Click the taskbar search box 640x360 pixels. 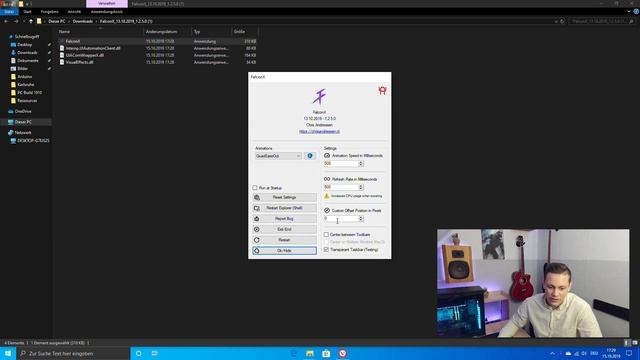pyautogui.click(x=73, y=353)
